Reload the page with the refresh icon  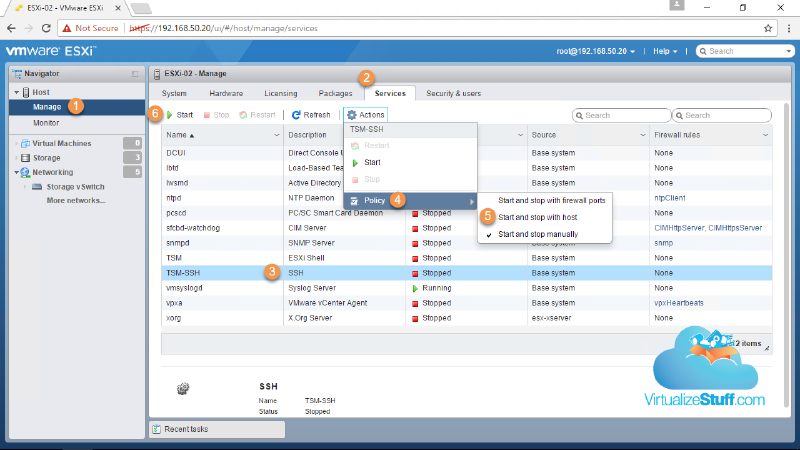[x=46, y=28]
